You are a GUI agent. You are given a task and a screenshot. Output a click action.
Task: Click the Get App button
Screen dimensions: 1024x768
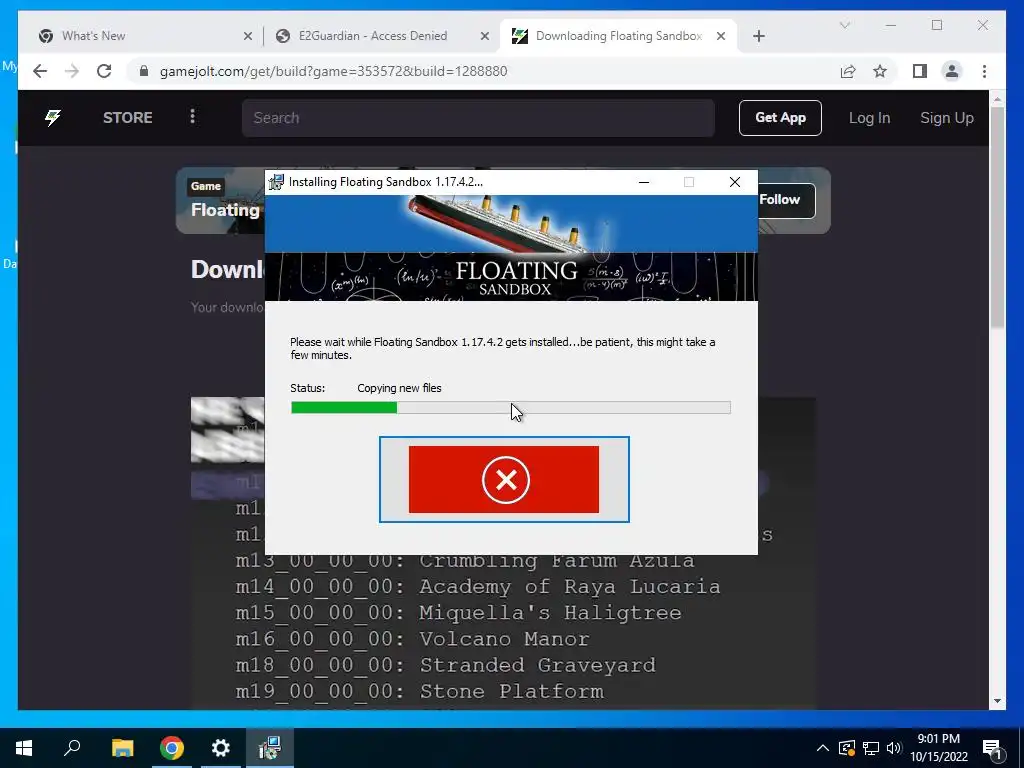pos(780,118)
